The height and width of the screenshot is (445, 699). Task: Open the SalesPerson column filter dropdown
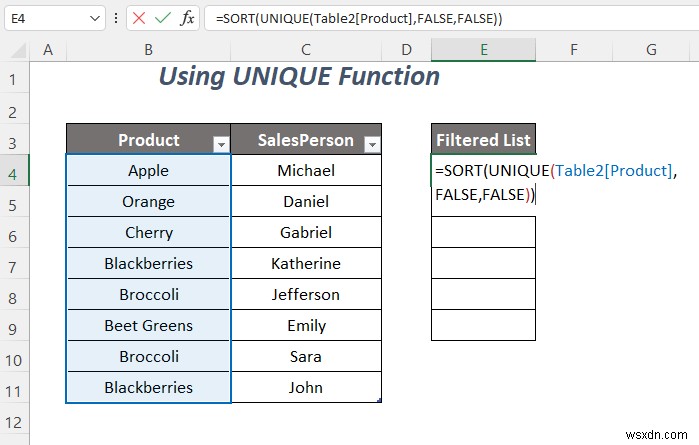(x=372, y=144)
